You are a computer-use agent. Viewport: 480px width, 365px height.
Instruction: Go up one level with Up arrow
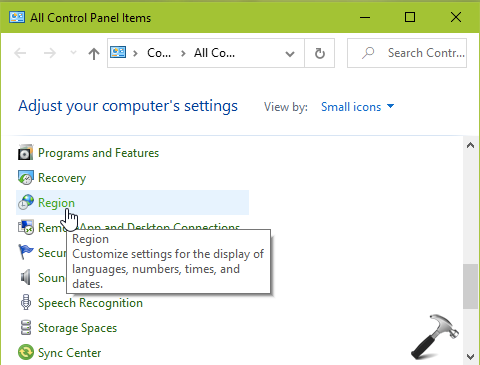point(94,53)
